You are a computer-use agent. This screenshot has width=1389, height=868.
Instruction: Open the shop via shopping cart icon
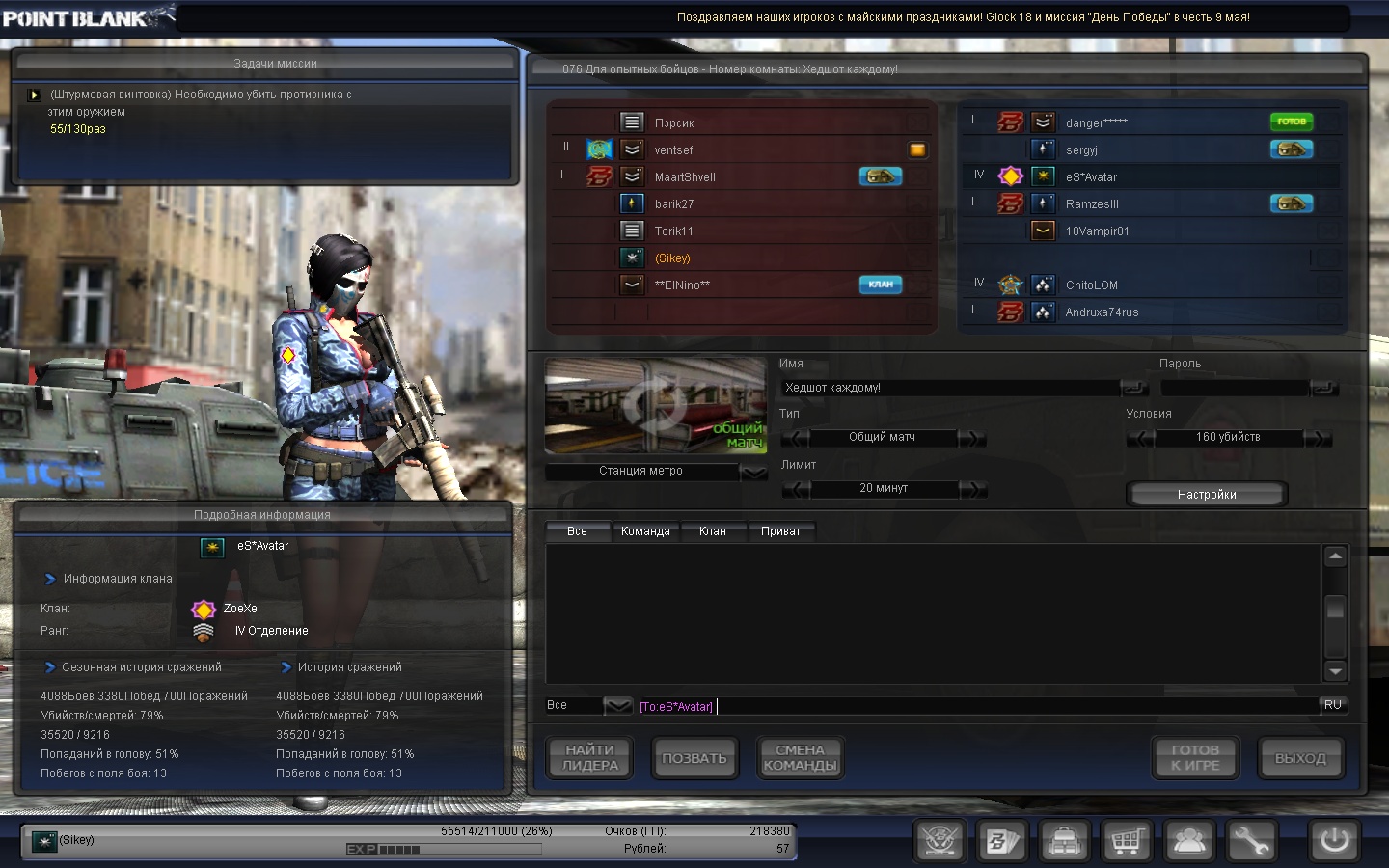point(1126,840)
